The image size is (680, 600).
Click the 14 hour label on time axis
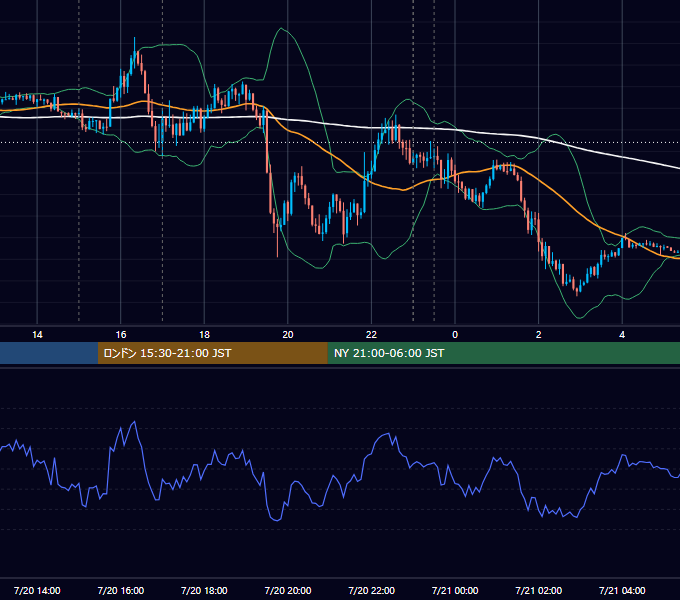pyautogui.click(x=37, y=335)
